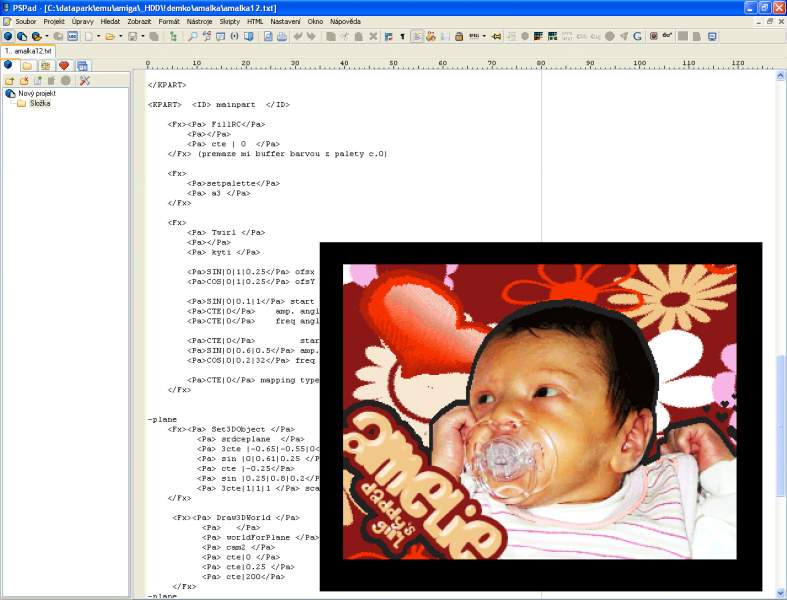Screen dimensions: 787x600
Task: Click the Print icon in toolbar
Action: tap(282, 36)
